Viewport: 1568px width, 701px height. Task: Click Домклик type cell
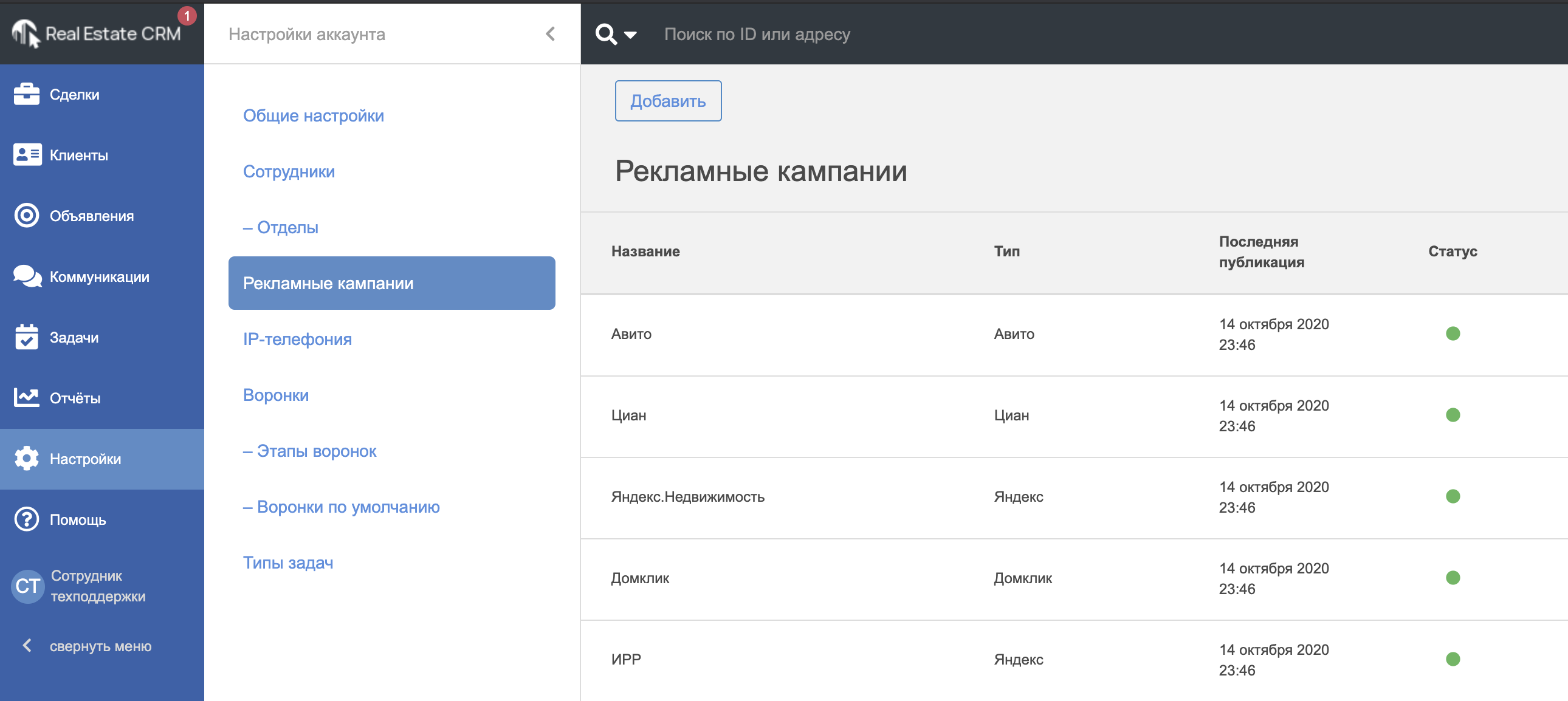(1023, 579)
